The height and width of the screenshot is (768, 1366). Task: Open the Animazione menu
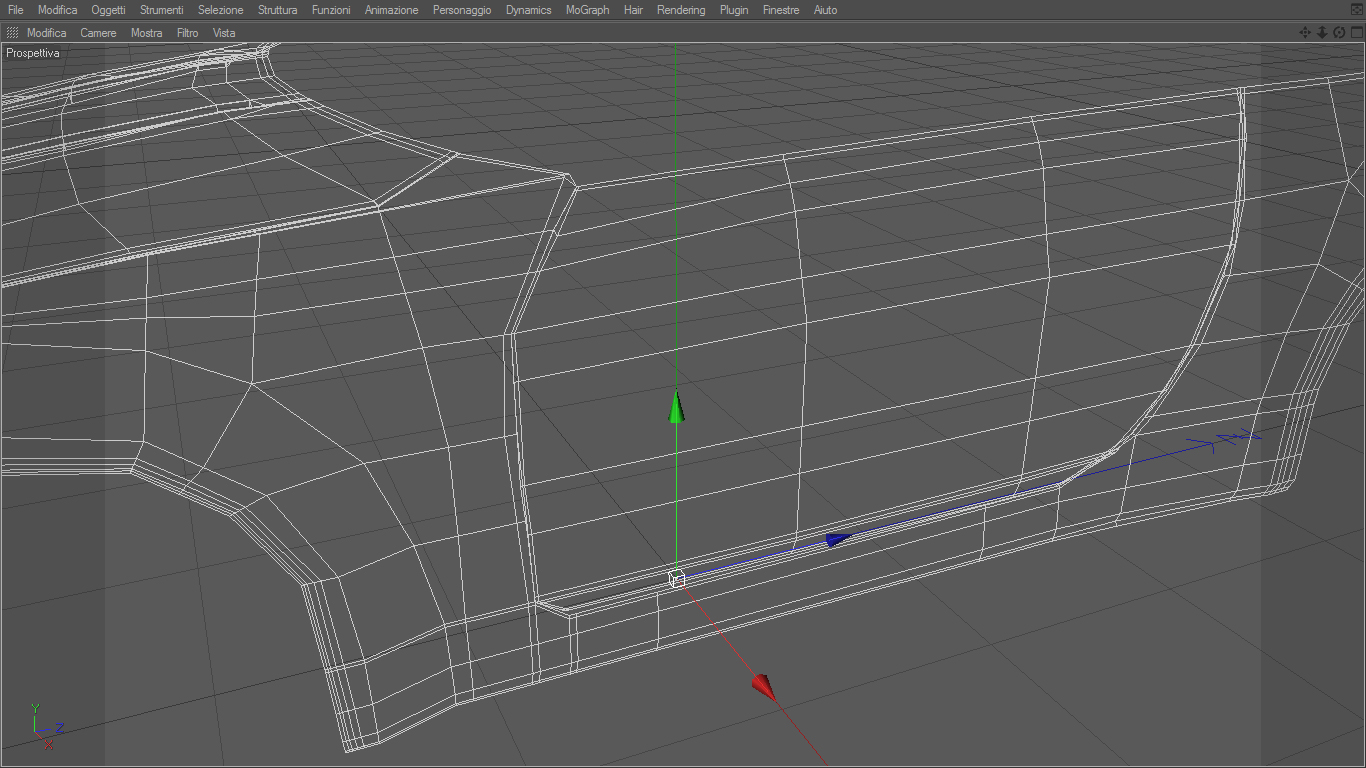pyautogui.click(x=392, y=10)
